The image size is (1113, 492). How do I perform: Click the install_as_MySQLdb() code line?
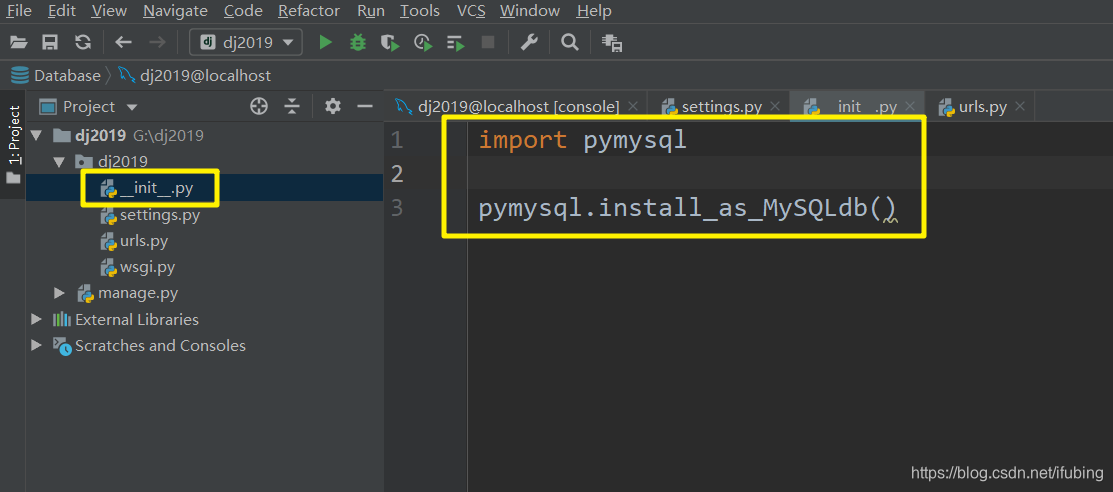tap(687, 209)
